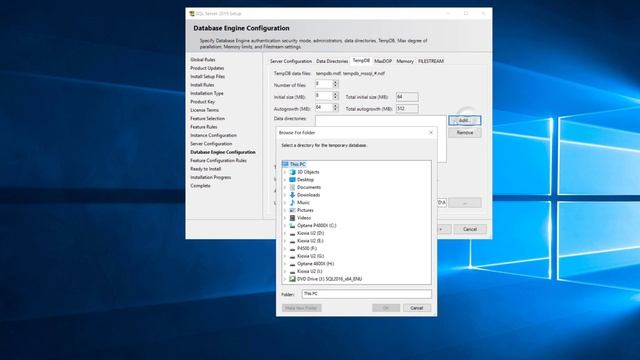Click the Autogrowth (MB) value box
This screenshot has width=640, height=360.
(x=324, y=108)
